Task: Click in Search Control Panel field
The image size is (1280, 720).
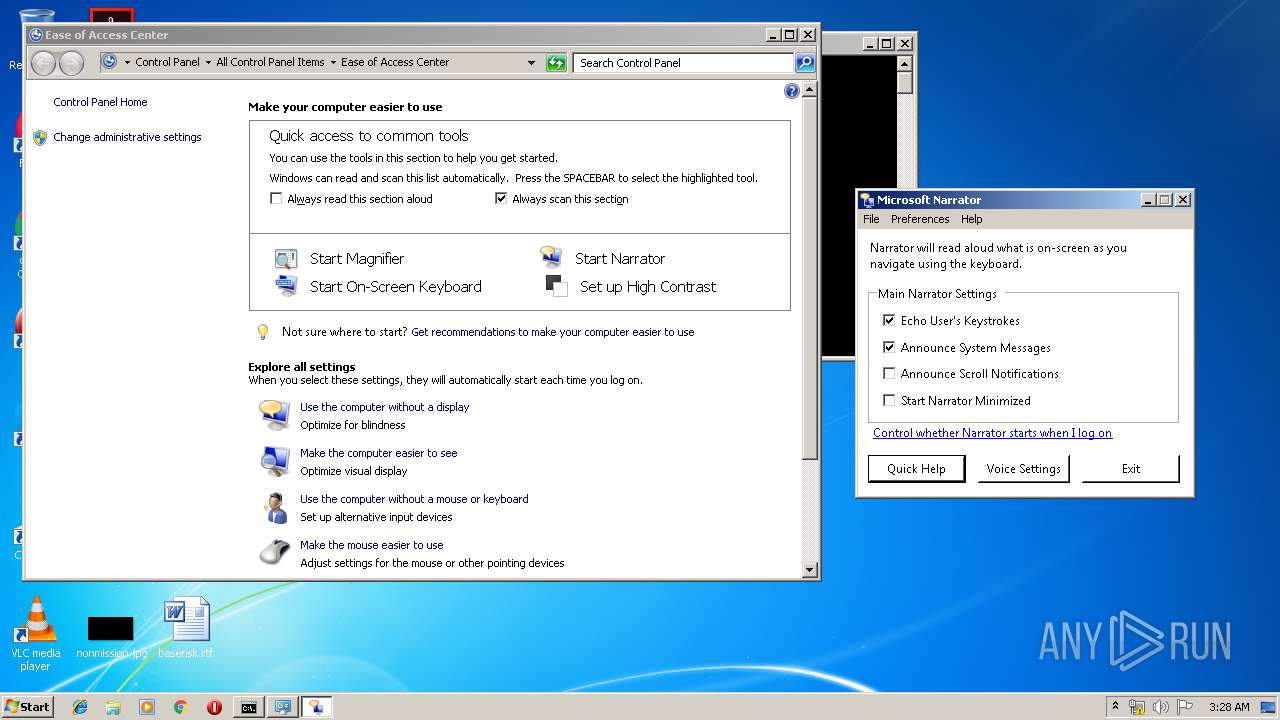Action: point(684,63)
